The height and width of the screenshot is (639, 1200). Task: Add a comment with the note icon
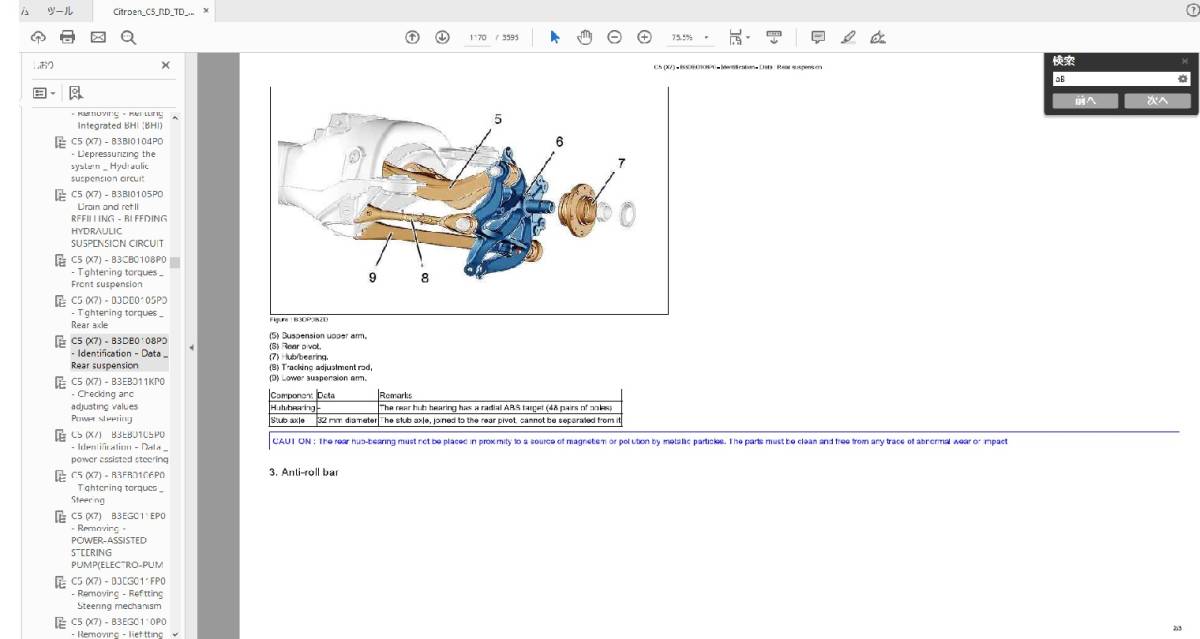(x=819, y=37)
